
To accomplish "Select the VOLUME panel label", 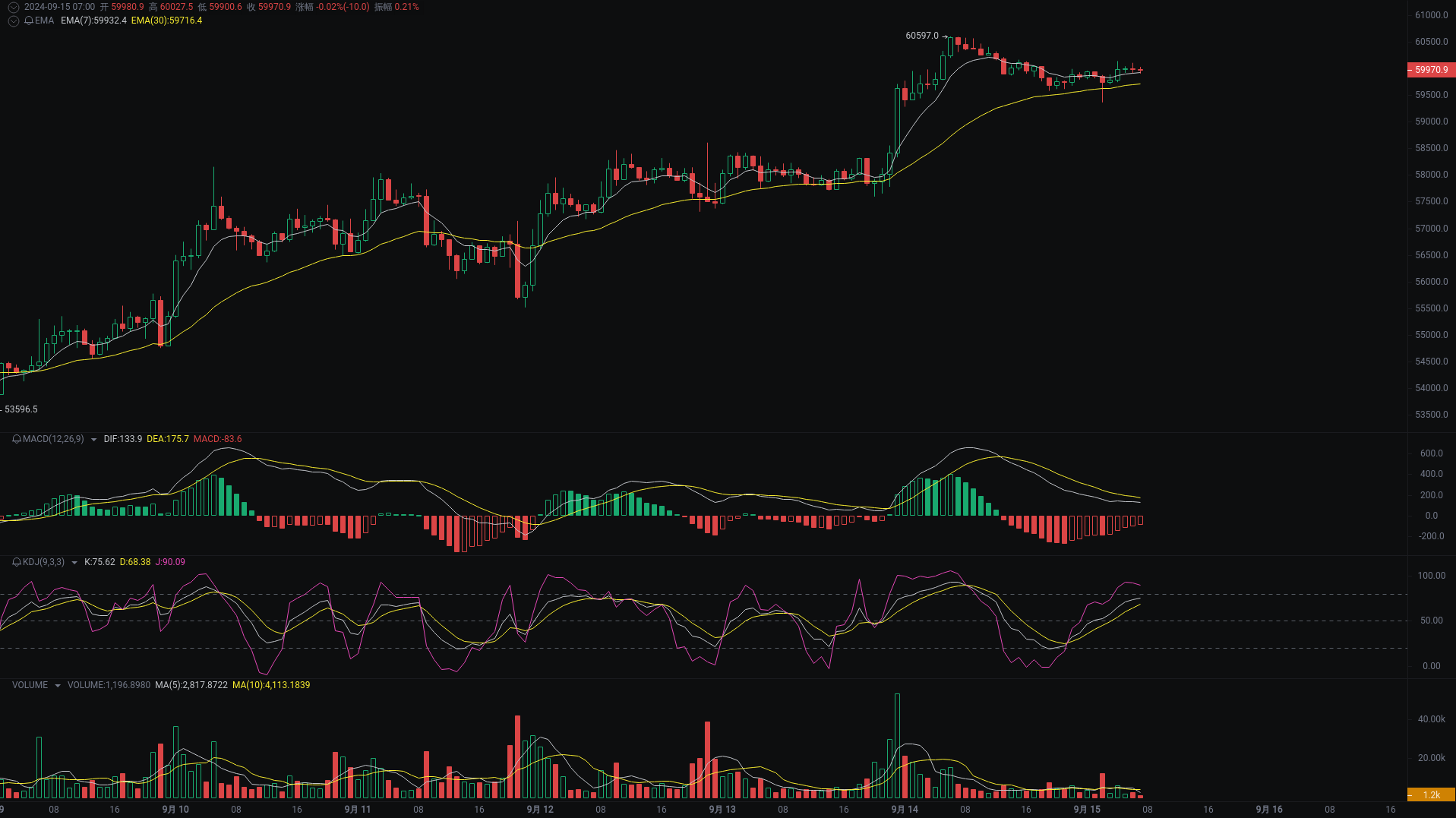I will pos(30,685).
